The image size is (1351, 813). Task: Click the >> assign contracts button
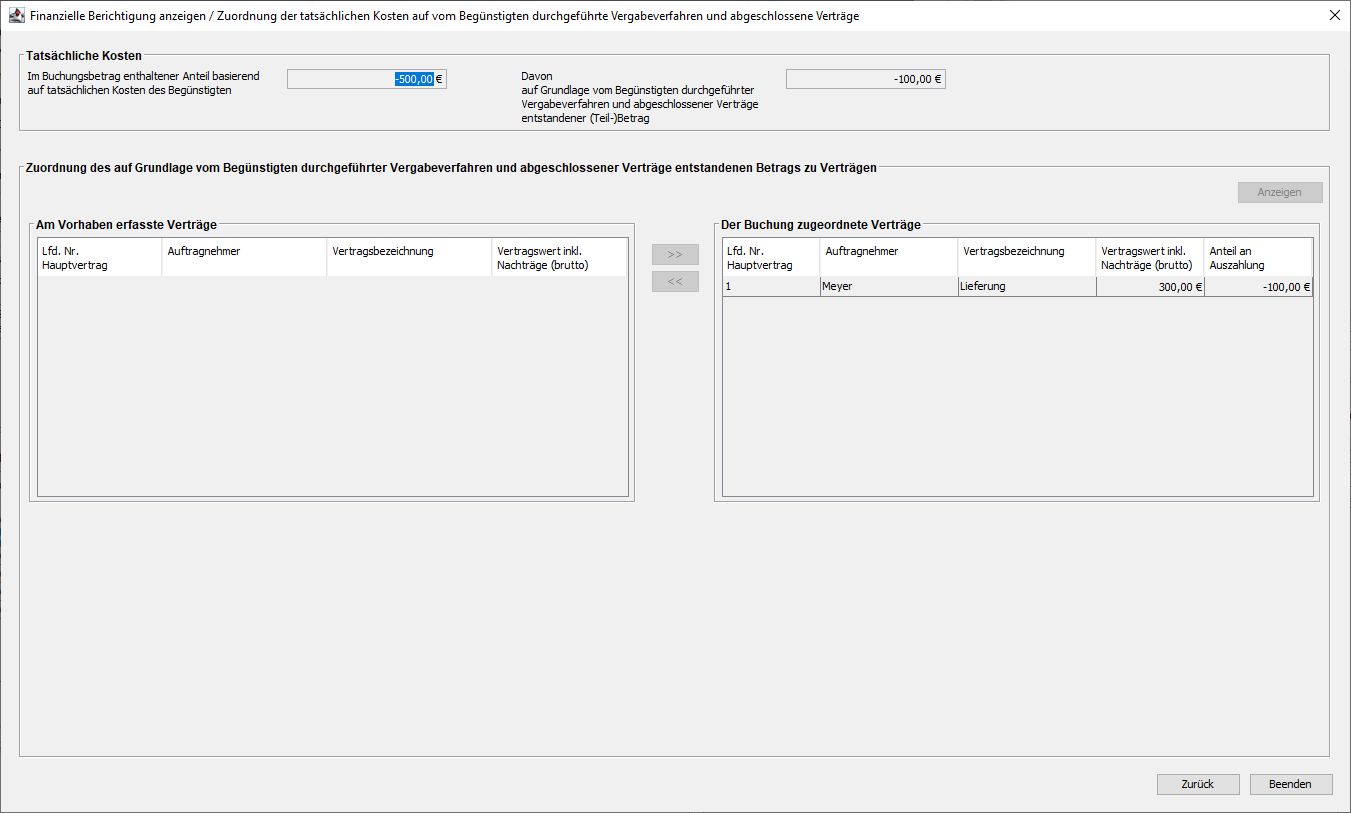click(x=675, y=255)
